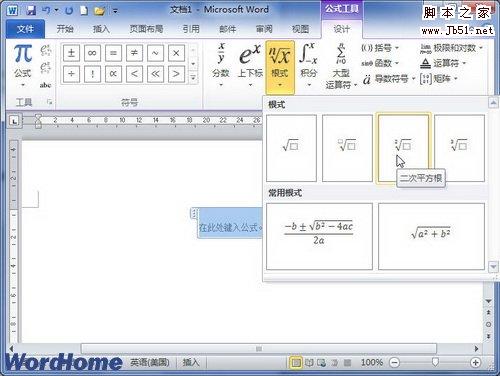Open the 矩阵 matrix dropdown
Viewport: 500px width, 376px height.
[438, 79]
